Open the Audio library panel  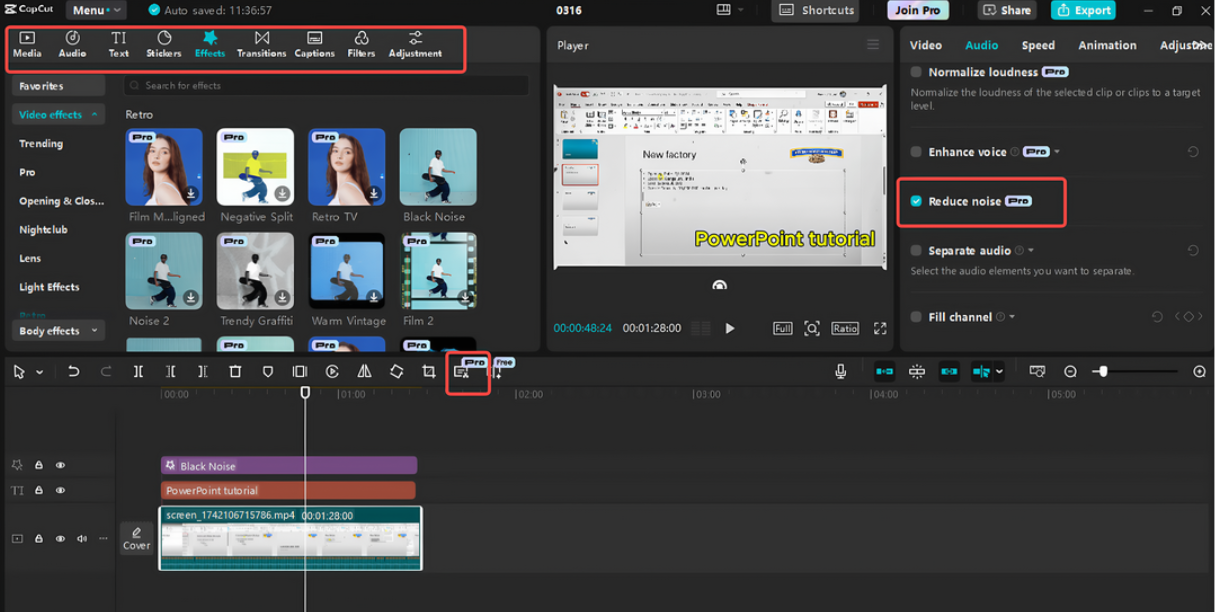tap(72, 44)
